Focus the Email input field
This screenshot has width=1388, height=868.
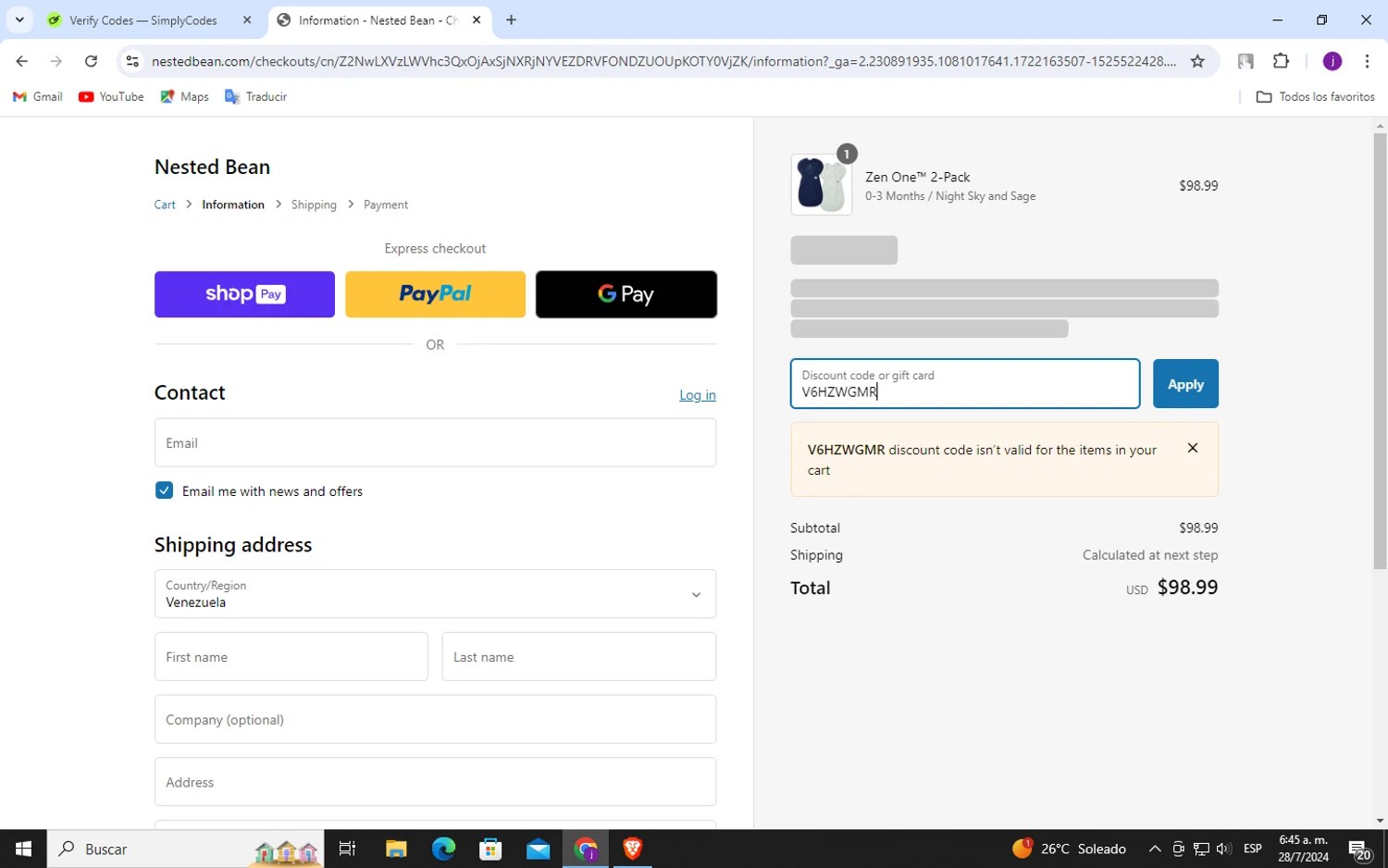435,442
